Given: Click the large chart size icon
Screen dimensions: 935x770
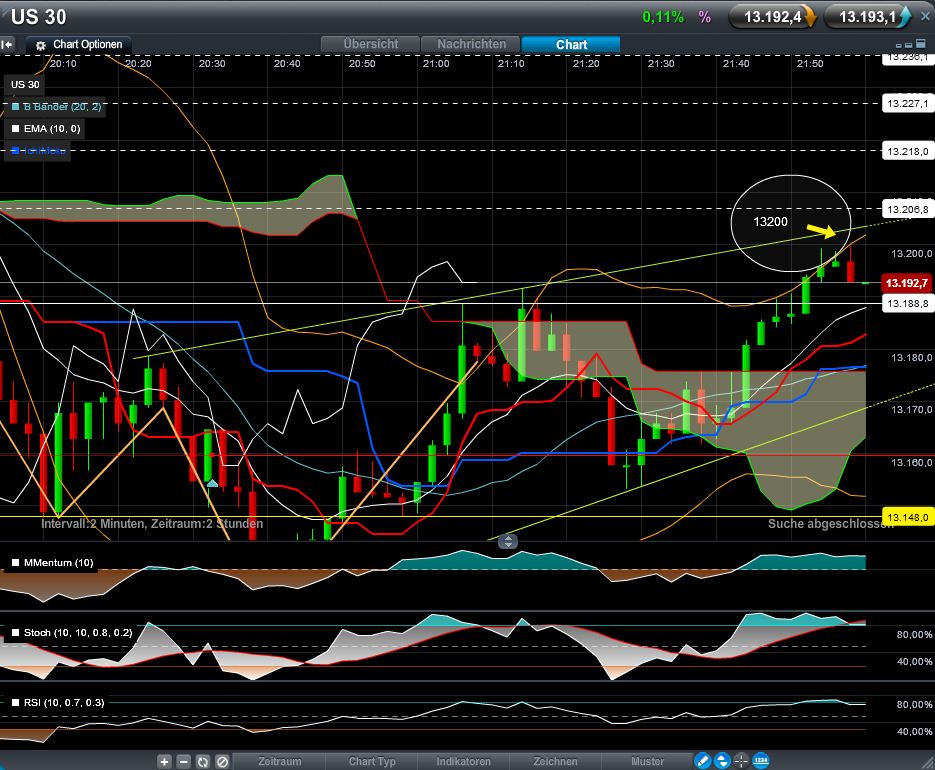Looking at the screenshot, I should click(x=921, y=44).
